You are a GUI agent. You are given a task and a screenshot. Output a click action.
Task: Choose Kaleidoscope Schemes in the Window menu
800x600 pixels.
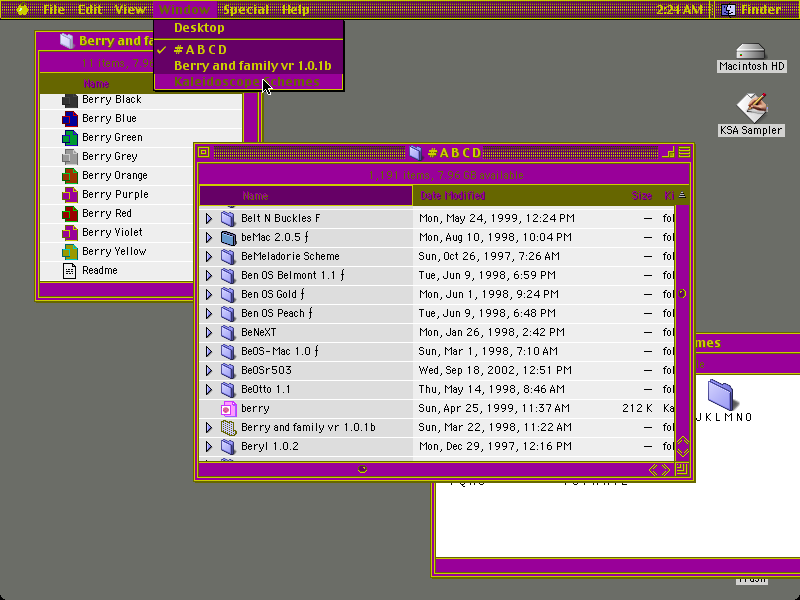[248, 82]
